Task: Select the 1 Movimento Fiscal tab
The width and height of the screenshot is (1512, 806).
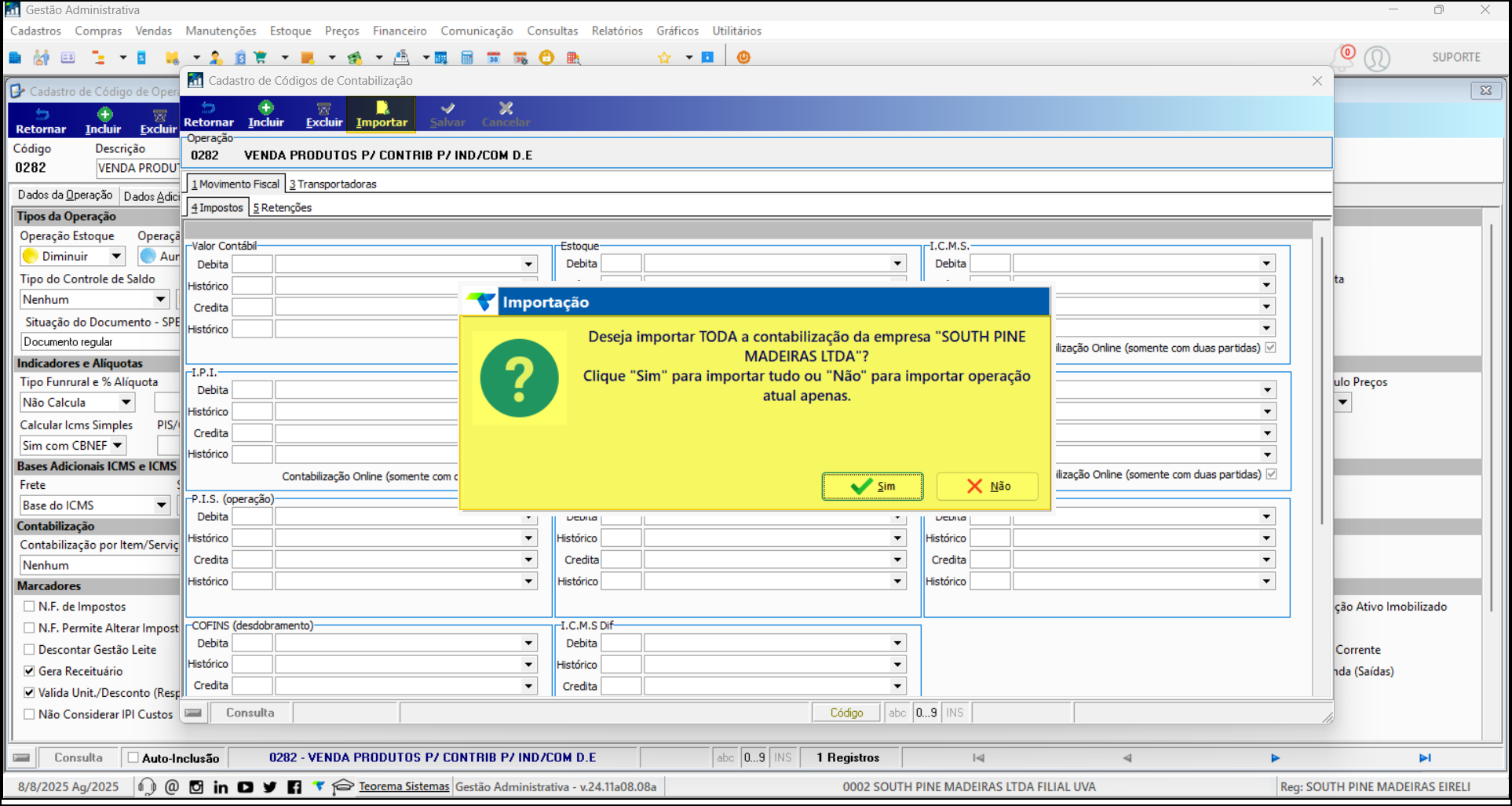Action: tap(236, 184)
